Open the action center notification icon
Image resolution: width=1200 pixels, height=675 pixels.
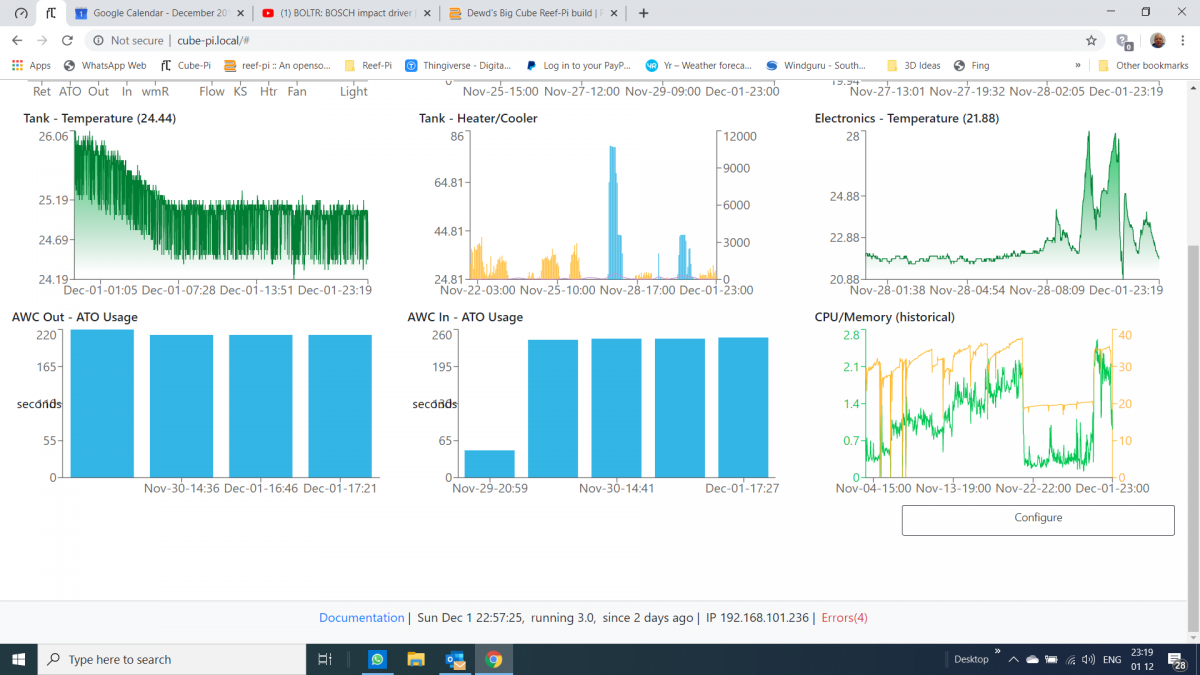(x=1180, y=660)
